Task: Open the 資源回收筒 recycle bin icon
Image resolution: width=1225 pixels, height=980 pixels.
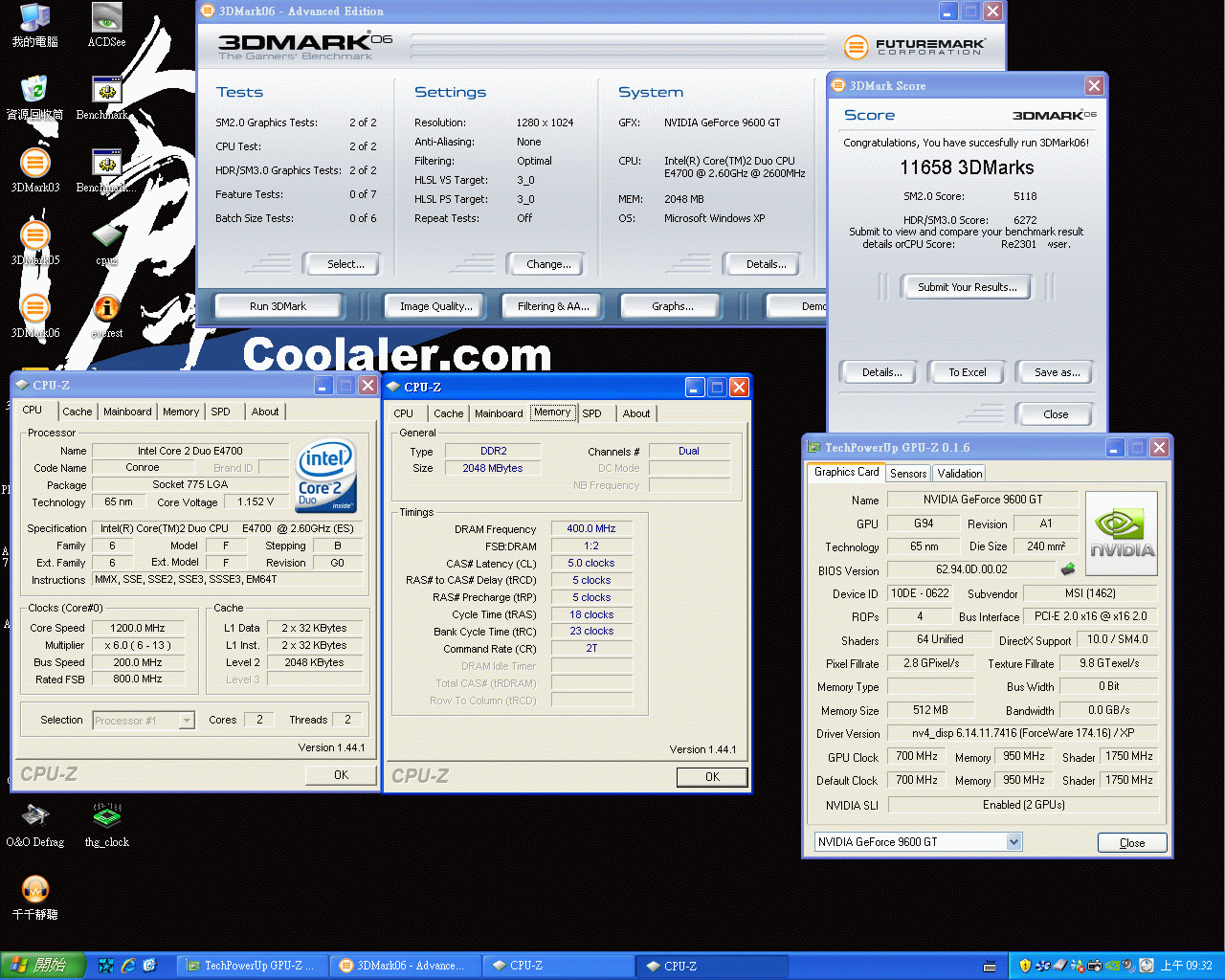Action: [x=35, y=98]
